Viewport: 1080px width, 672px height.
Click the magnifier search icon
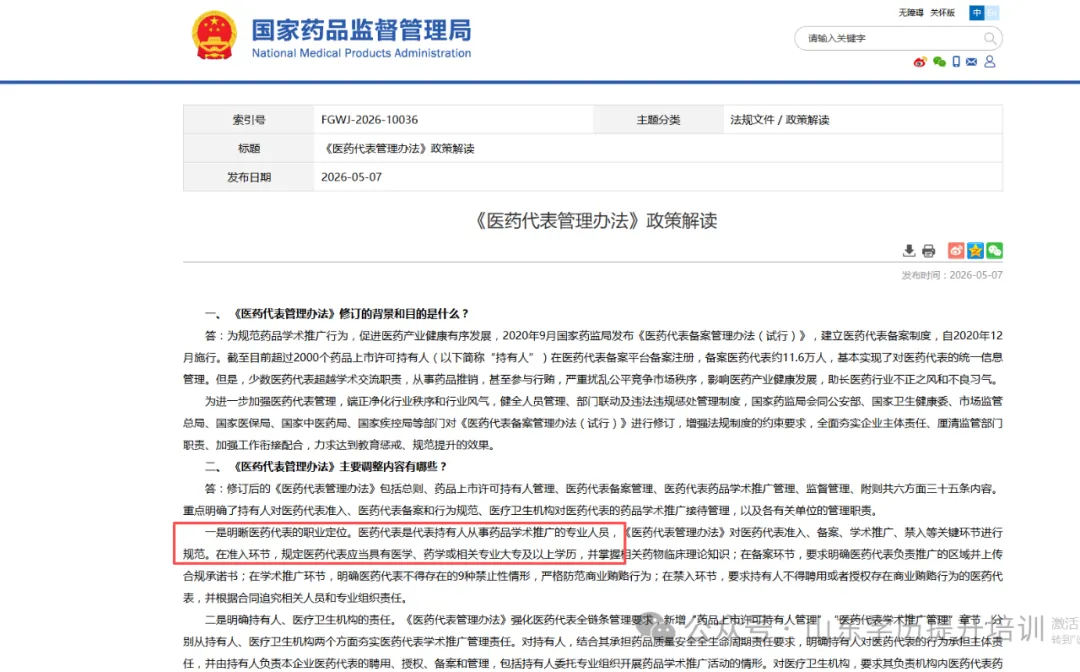(x=990, y=39)
